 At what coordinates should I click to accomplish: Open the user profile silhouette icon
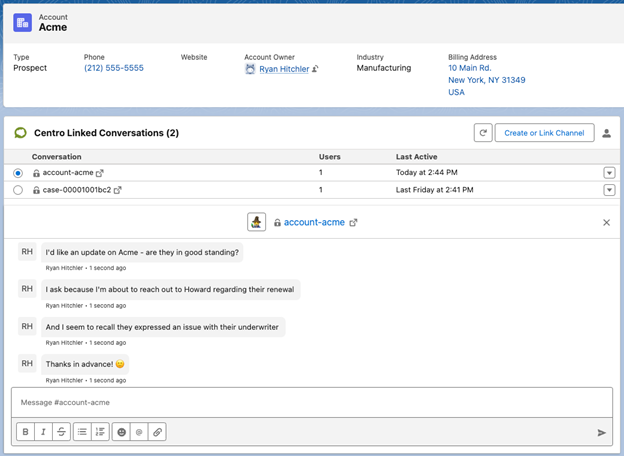click(606, 133)
